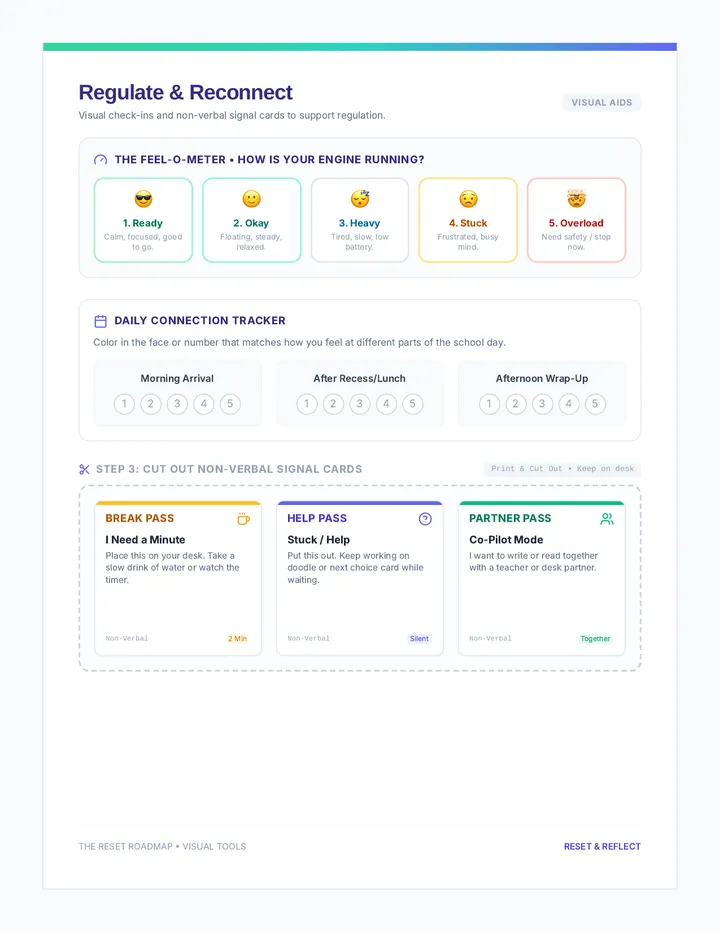
Task: Click the coffee cup icon on Break Pass
Action: pos(243,519)
